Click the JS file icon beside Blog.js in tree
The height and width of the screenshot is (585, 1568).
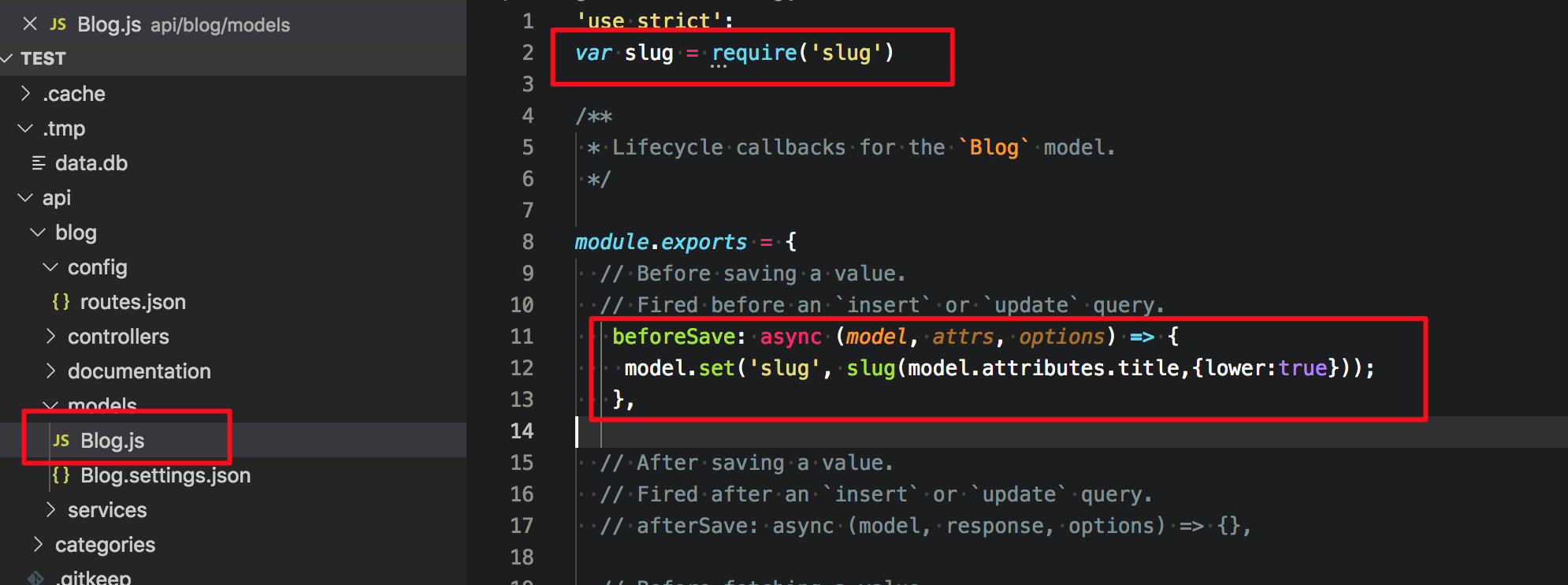tap(61, 440)
